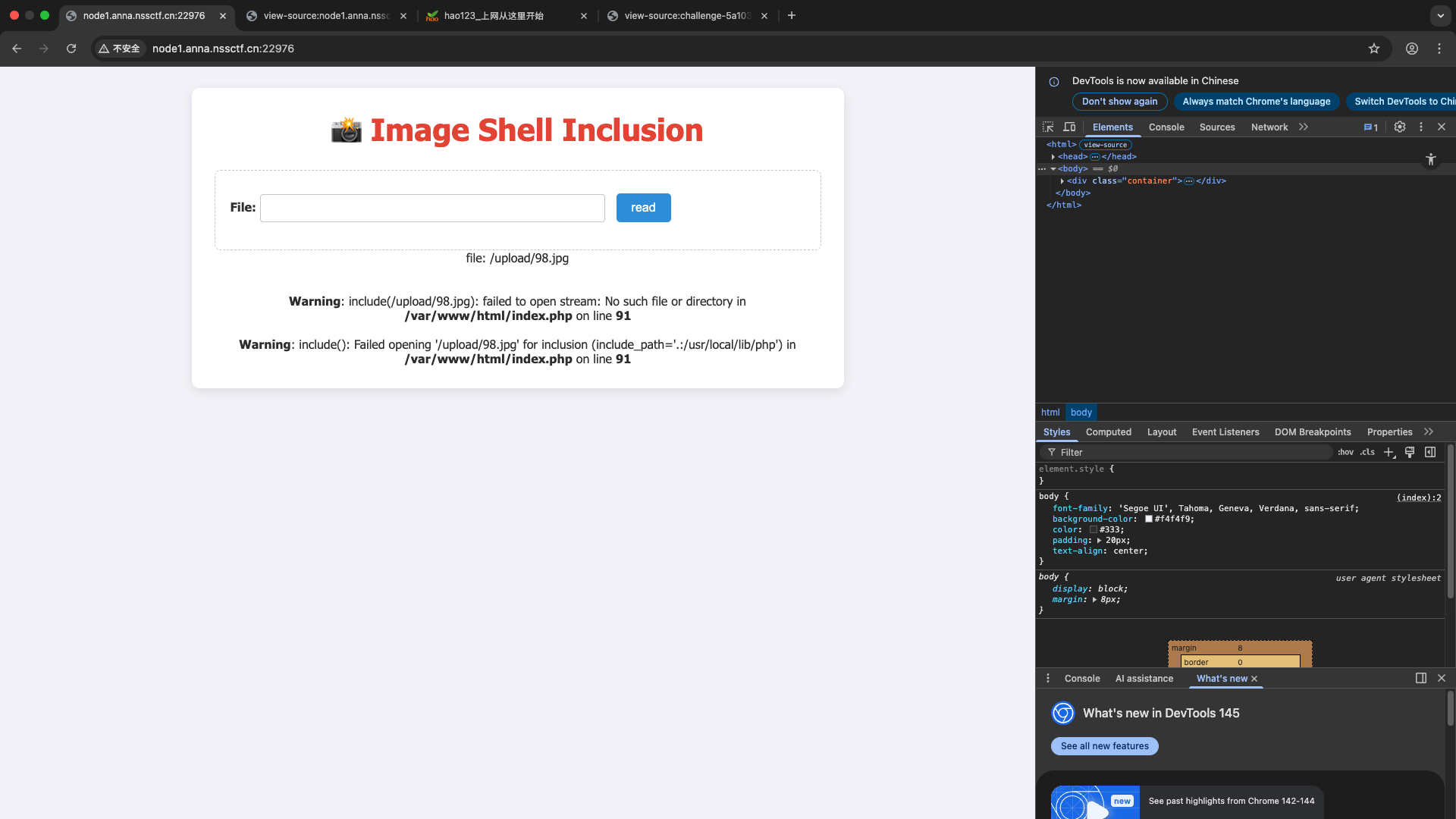
Task: Open the background-color #f4f4f9 swatch
Action: (1149, 519)
